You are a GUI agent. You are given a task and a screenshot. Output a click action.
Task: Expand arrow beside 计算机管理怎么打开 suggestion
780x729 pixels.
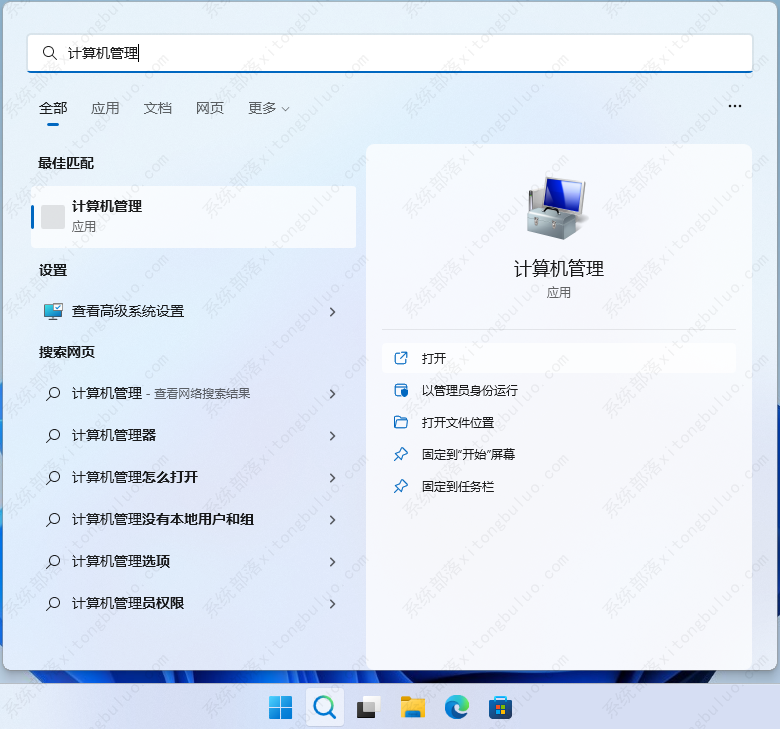click(x=333, y=478)
